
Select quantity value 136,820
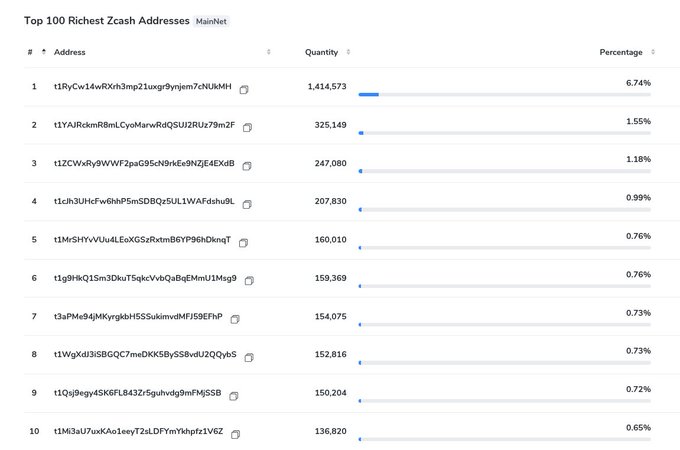330,431
